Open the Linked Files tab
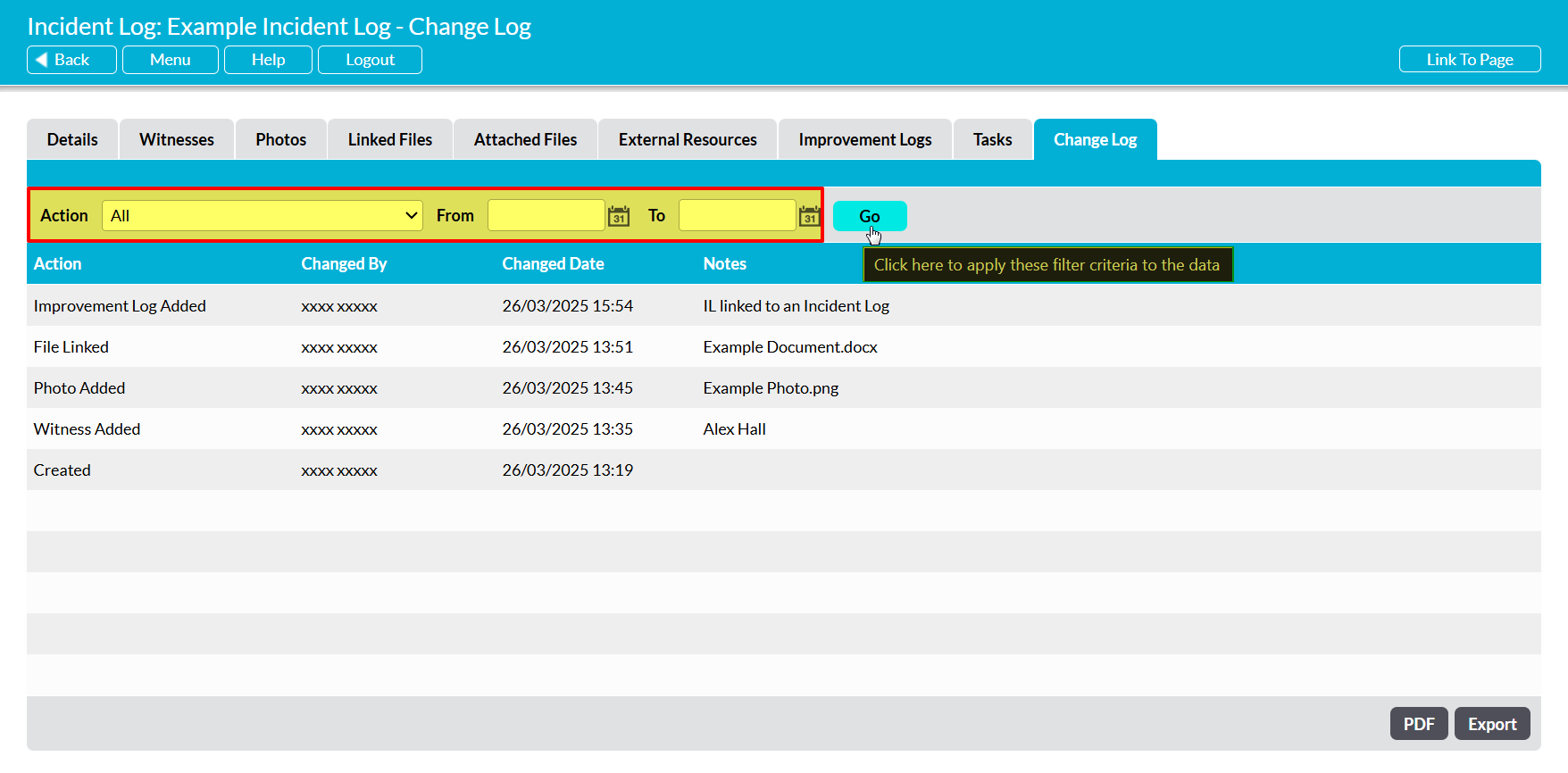Image resolution: width=1568 pixels, height=773 pixels. pos(390,139)
